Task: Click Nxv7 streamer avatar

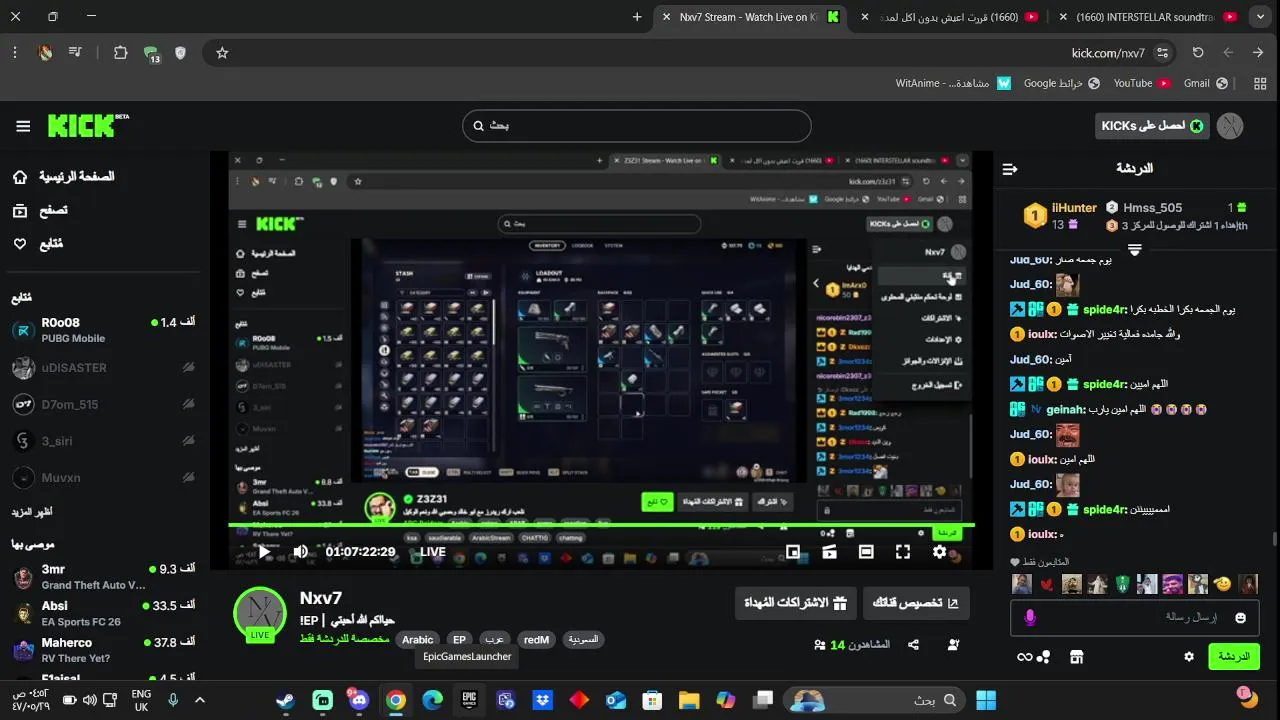Action: pyautogui.click(x=260, y=613)
